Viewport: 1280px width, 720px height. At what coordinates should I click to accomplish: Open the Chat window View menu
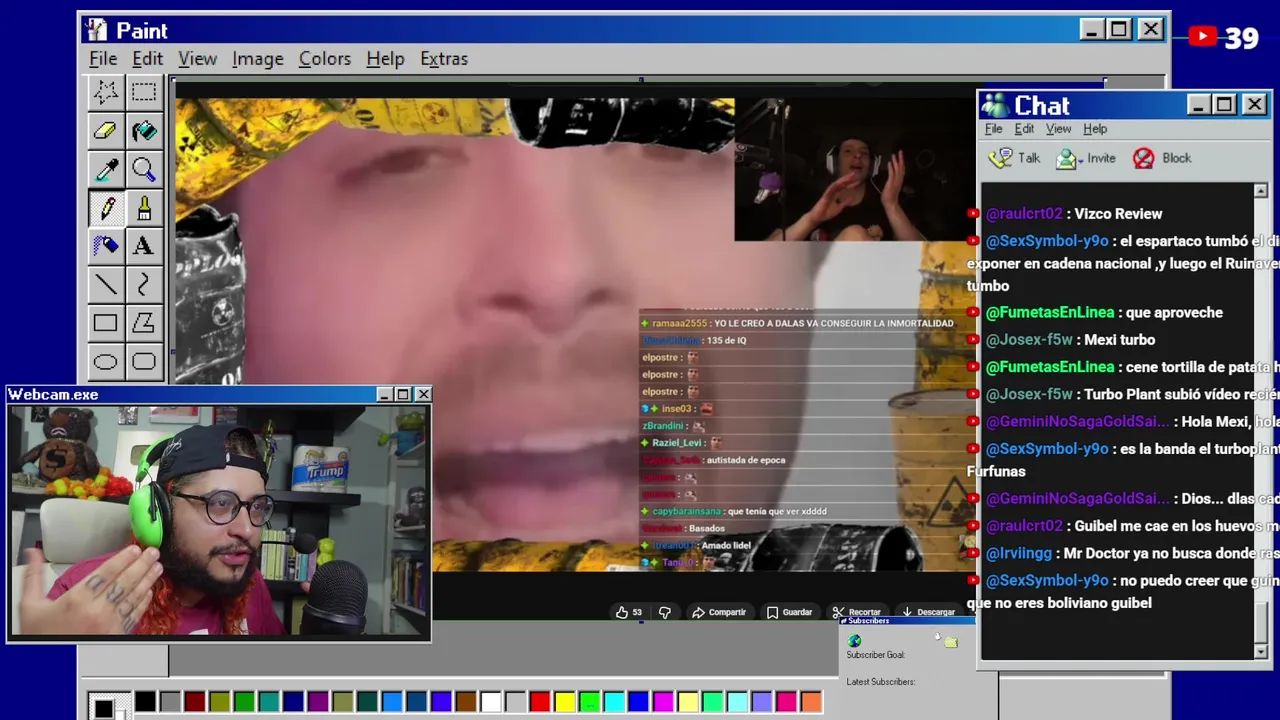[x=1058, y=128]
